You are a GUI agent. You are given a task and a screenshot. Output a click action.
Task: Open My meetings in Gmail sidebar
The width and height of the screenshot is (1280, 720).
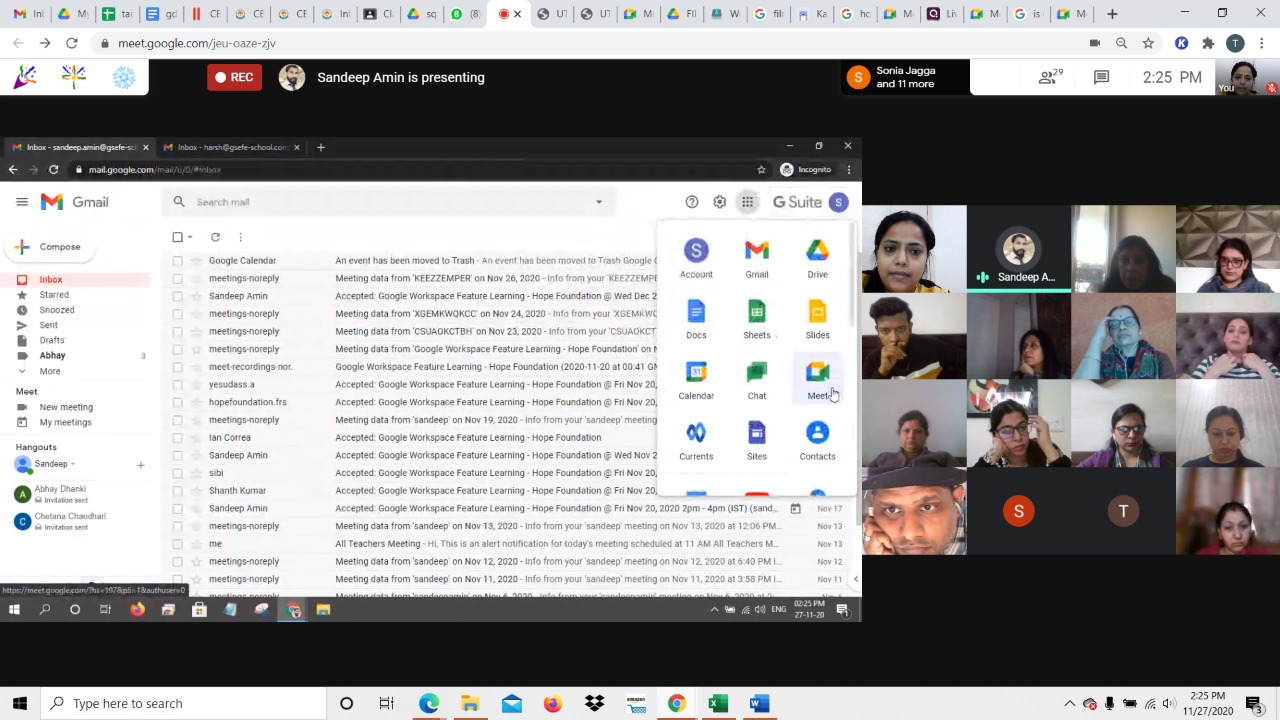coord(65,422)
